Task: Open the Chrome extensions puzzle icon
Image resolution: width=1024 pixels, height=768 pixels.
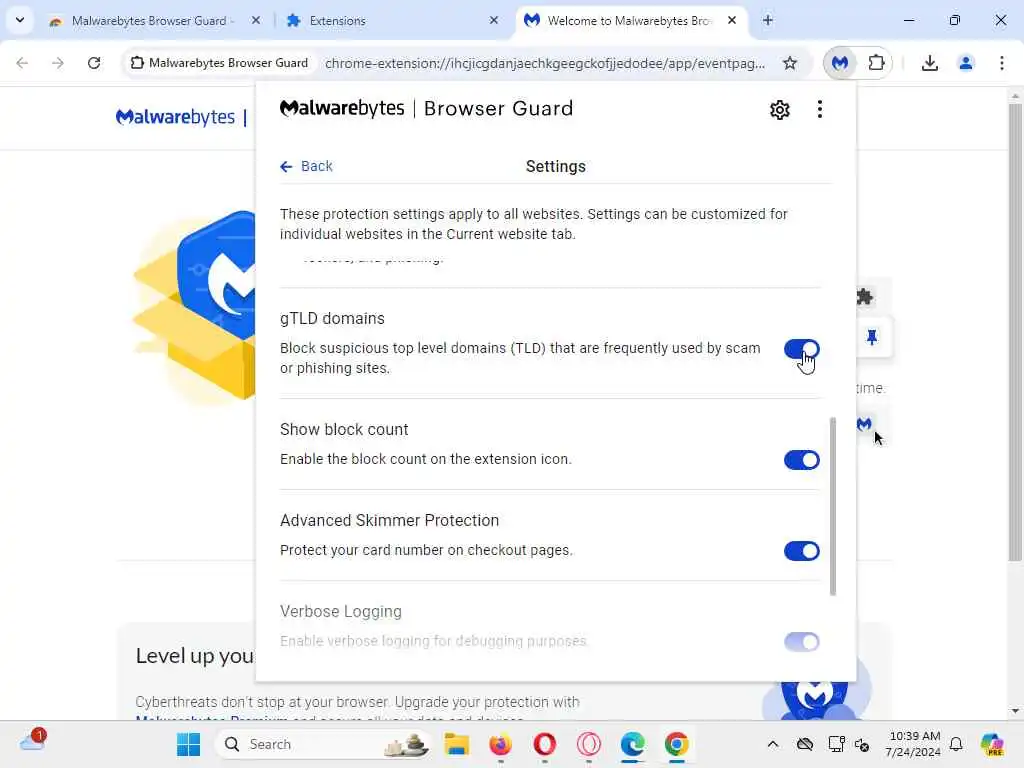Action: coord(876,63)
